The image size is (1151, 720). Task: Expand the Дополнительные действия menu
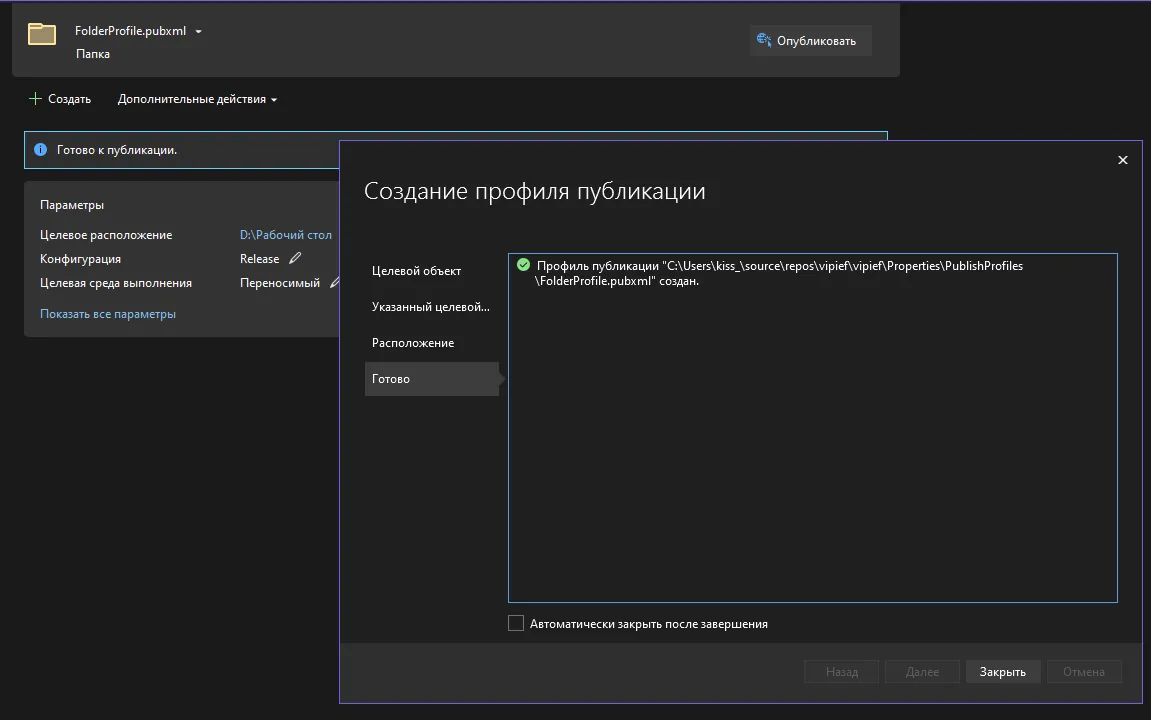[197, 99]
